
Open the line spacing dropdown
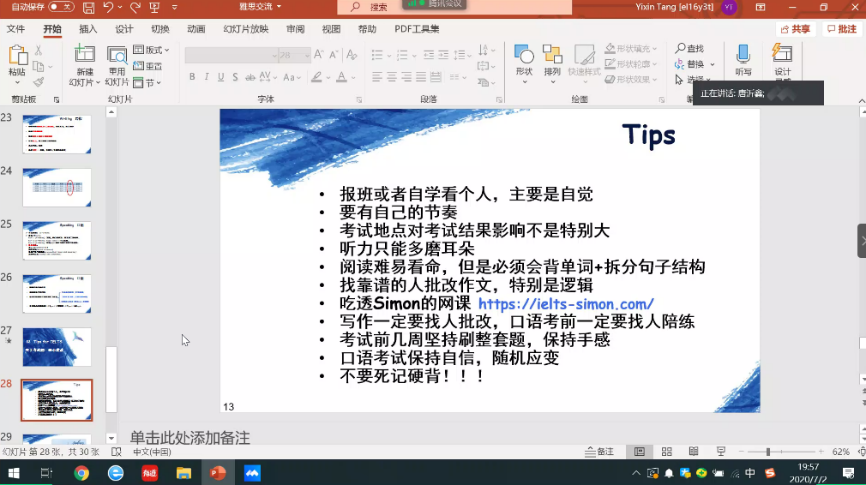(460, 55)
